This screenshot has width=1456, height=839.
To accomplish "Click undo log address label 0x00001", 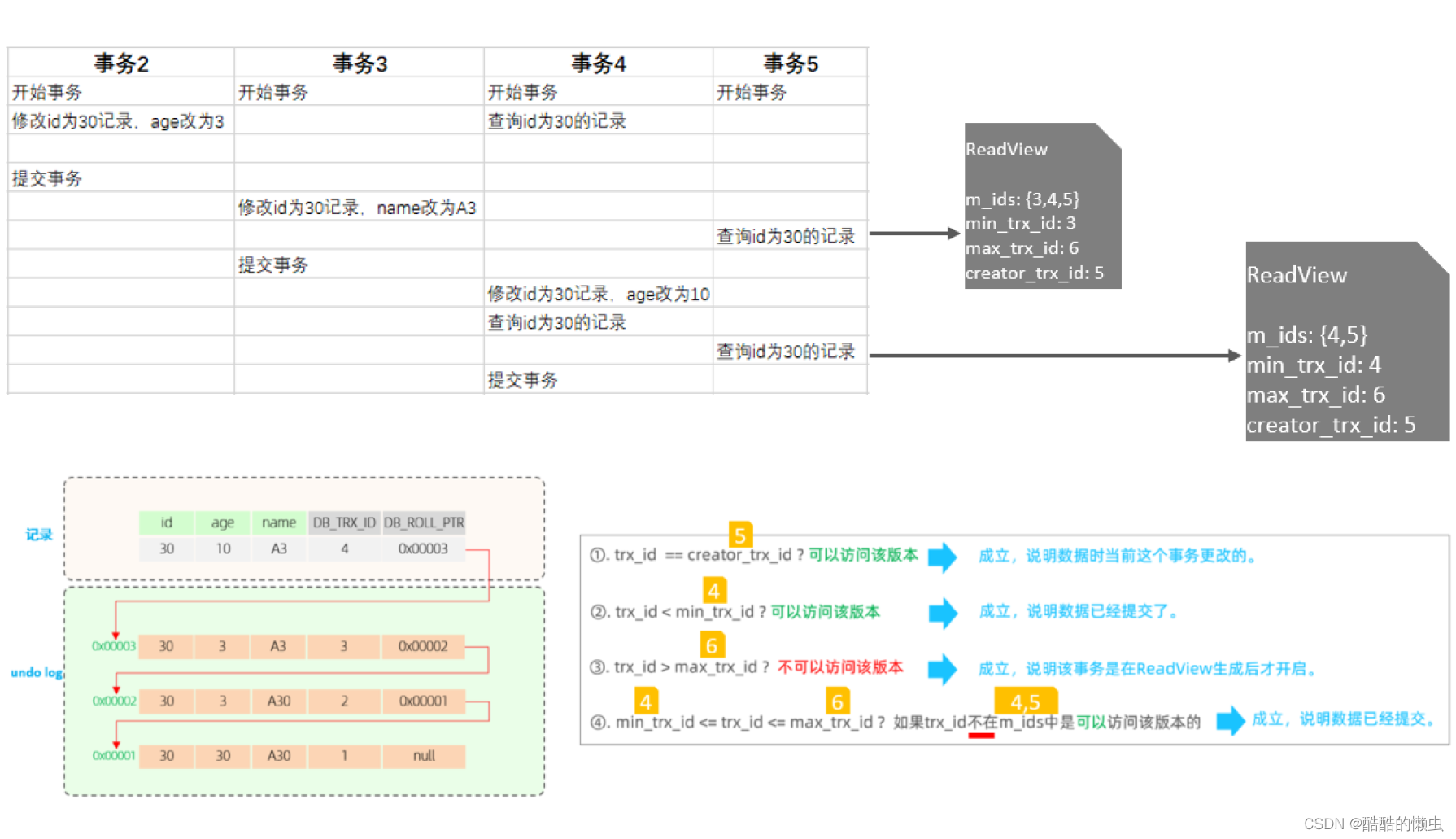I will point(114,755).
